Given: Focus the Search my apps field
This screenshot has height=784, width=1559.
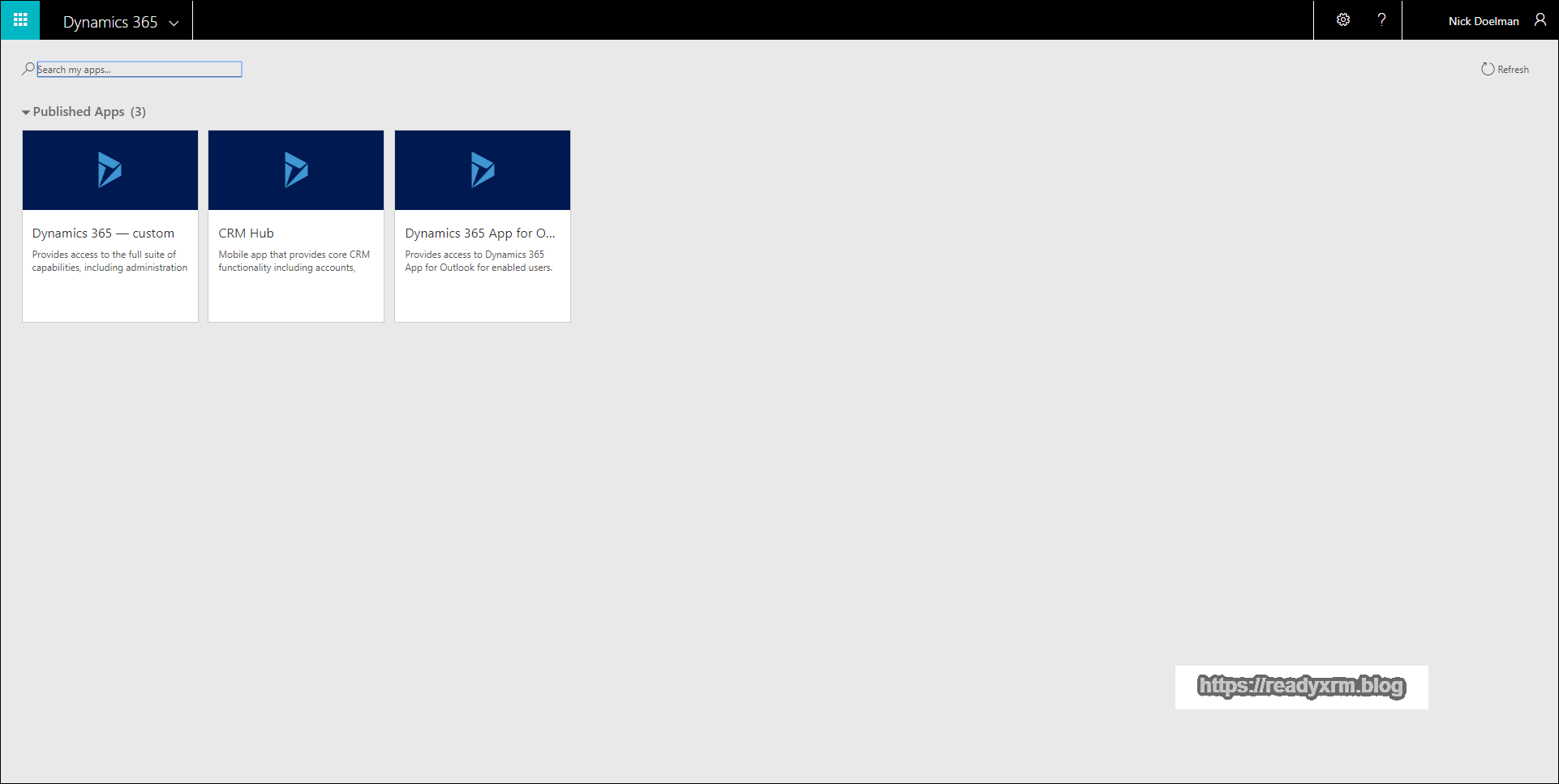Looking at the screenshot, I should click(139, 70).
